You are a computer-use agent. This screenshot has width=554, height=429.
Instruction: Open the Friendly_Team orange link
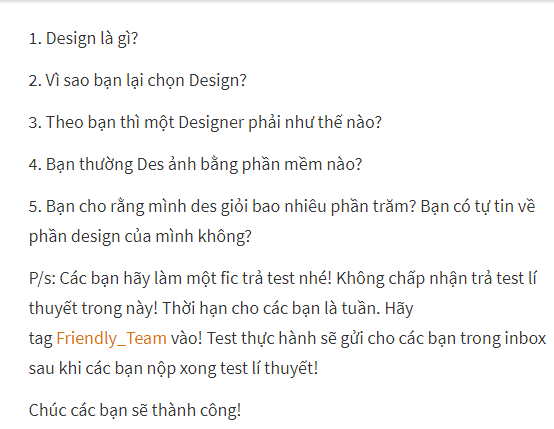coord(111,338)
